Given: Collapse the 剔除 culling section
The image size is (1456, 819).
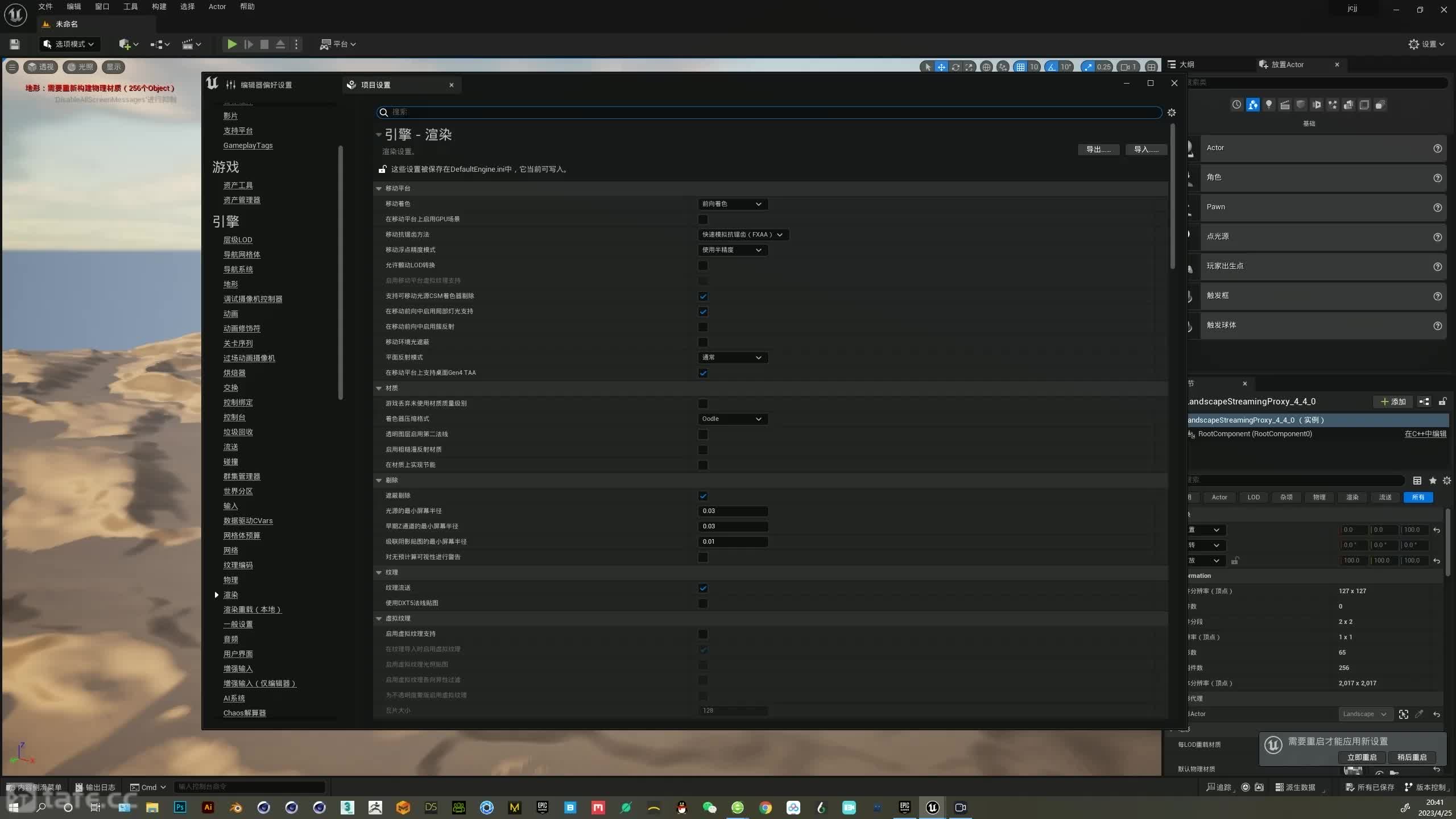Looking at the screenshot, I should coord(379,480).
